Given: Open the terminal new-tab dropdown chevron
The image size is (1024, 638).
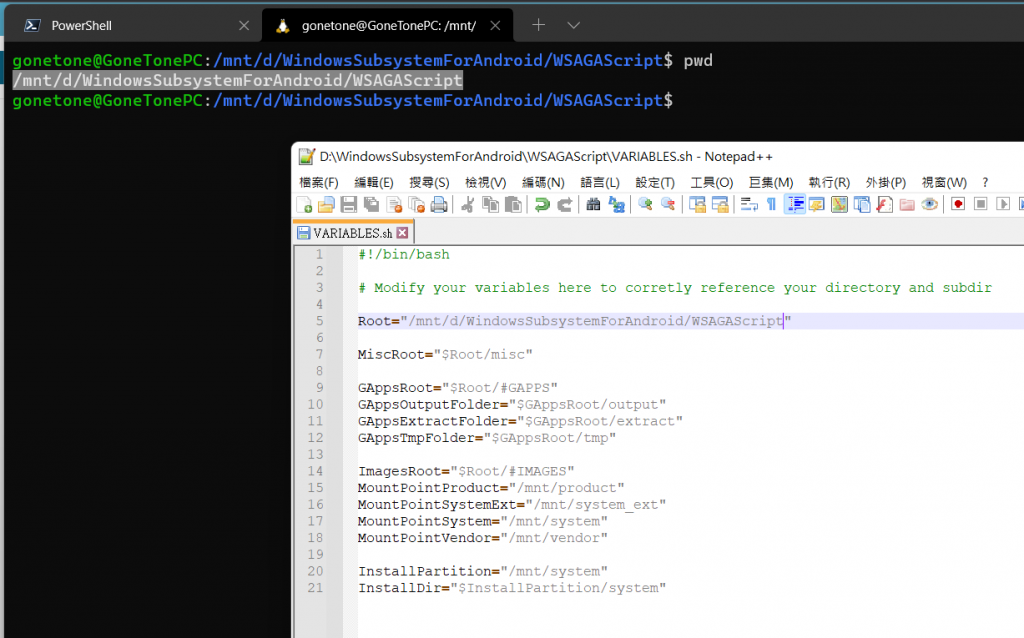Looking at the screenshot, I should click(573, 25).
